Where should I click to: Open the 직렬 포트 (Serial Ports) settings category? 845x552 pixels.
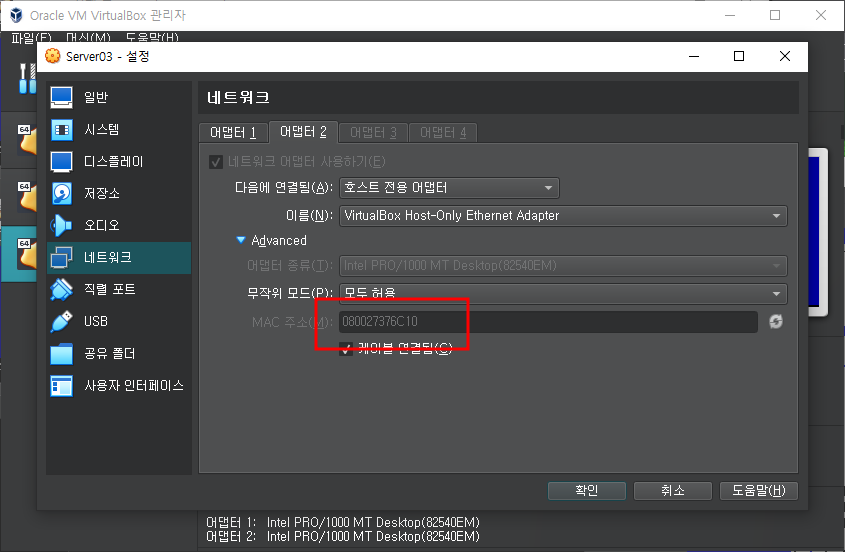click(119, 289)
